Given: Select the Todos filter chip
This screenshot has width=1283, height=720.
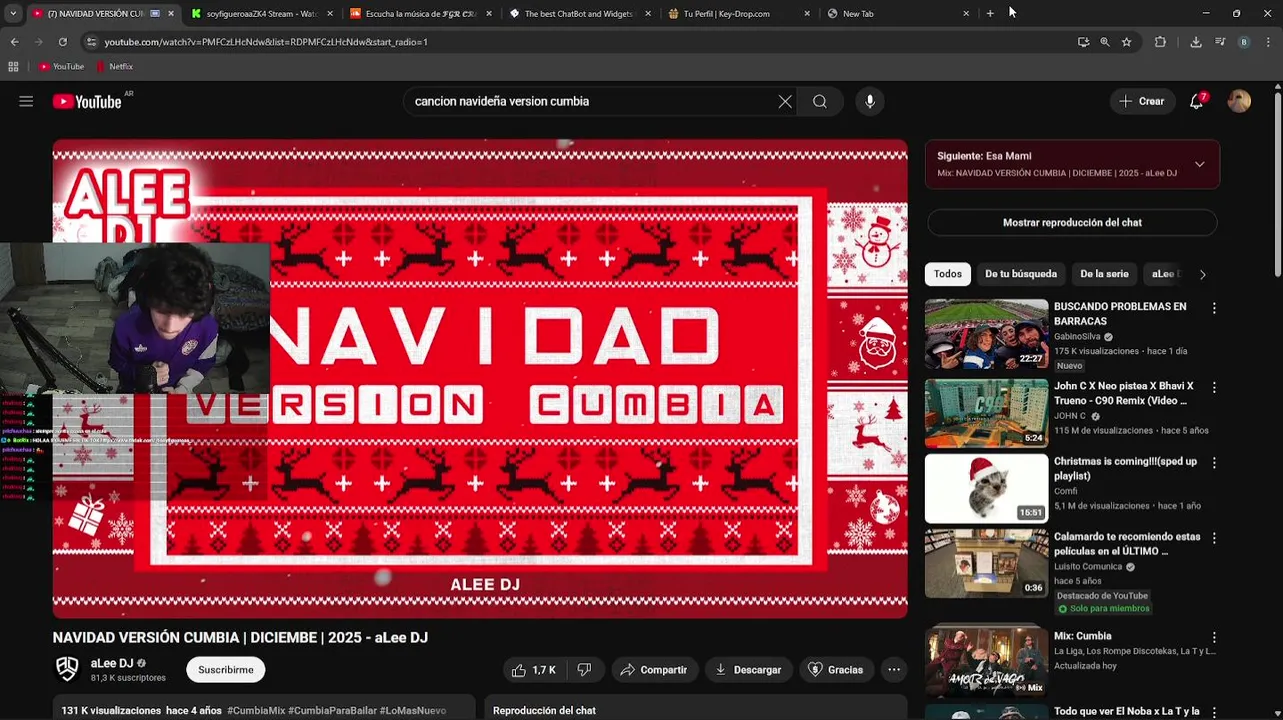Looking at the screenshot, I should pyautogui.click(x=948, y=274).
